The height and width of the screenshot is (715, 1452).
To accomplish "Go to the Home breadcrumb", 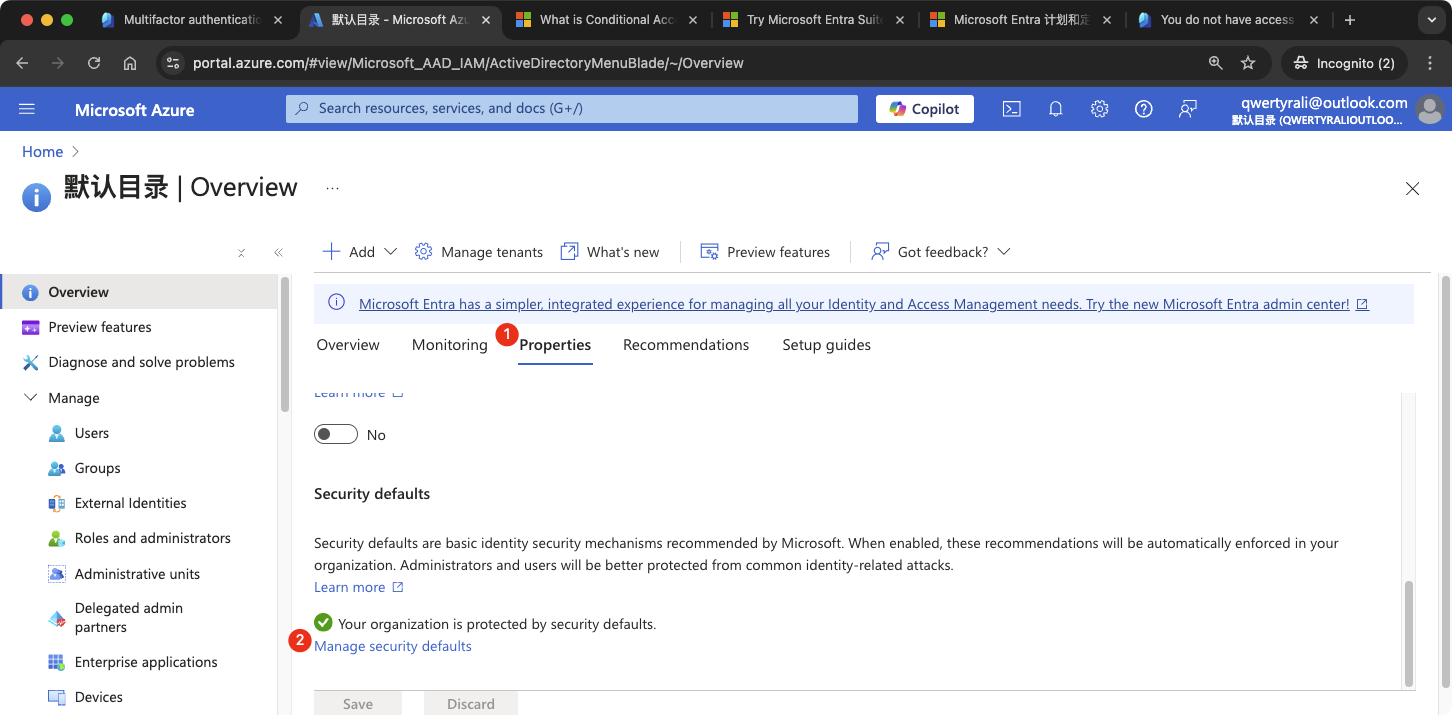I will tap(43, 152).
